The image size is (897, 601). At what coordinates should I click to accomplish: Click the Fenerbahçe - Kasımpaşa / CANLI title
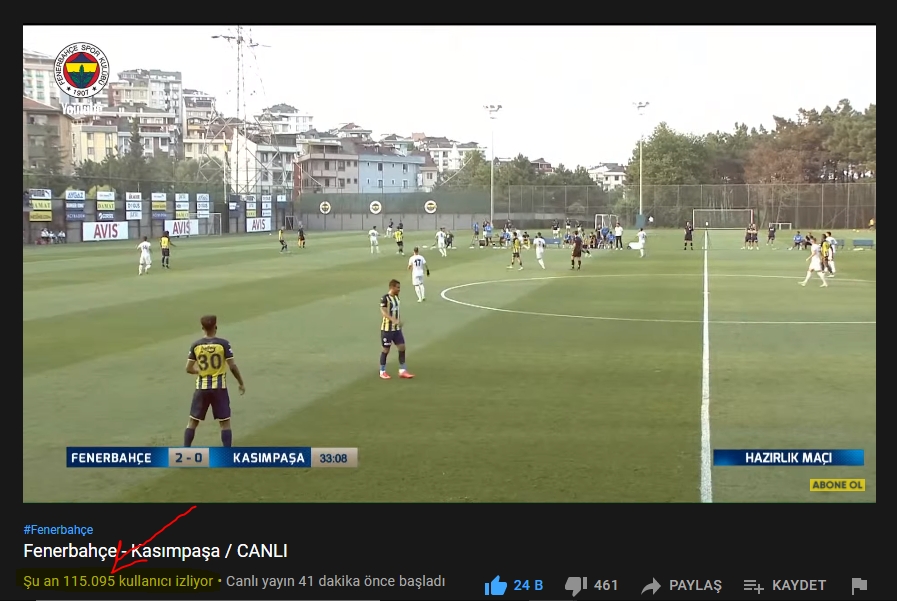(x=156, y=551)
